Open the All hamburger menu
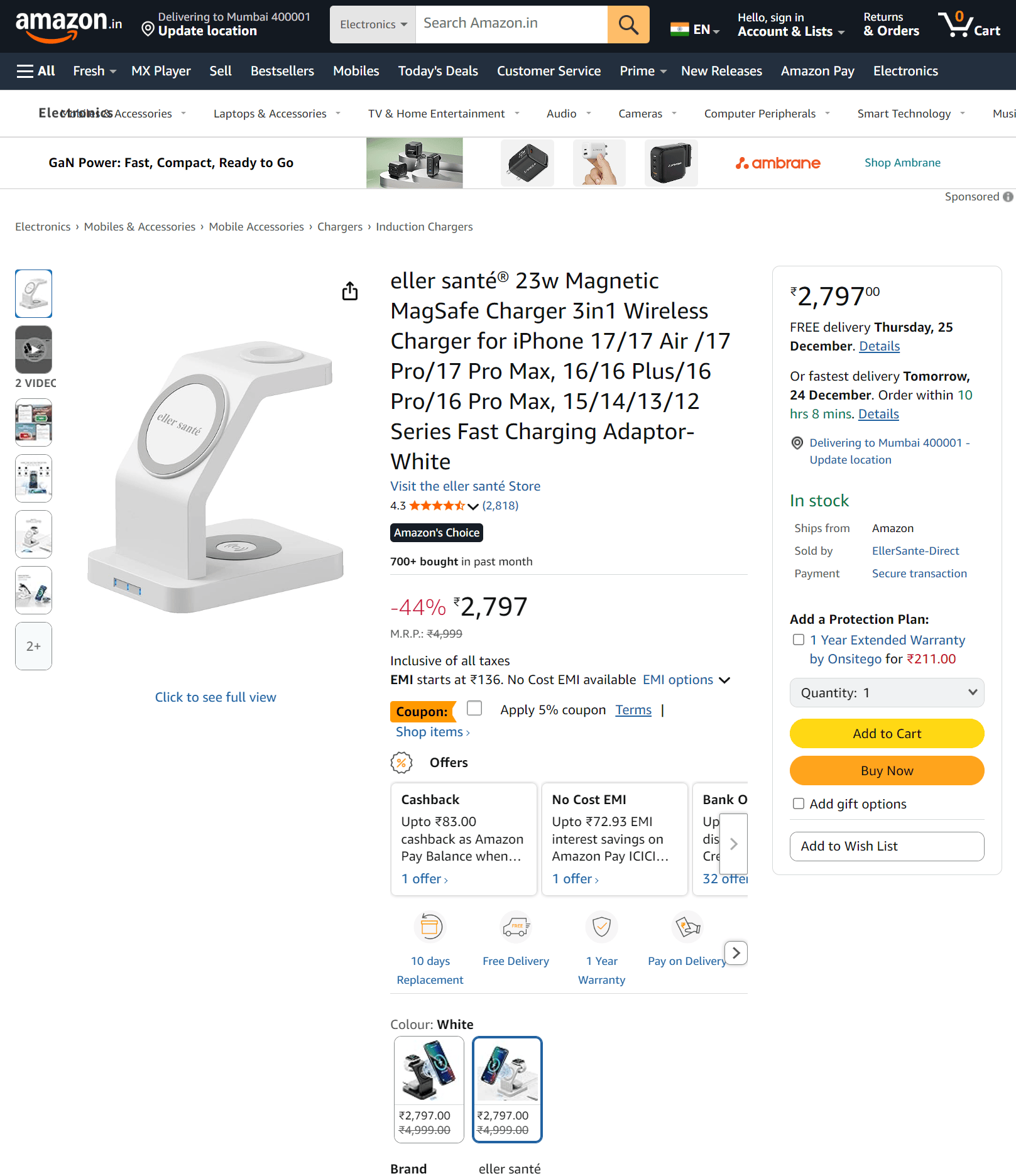The height and width of the screenshot is (1176, 1016). (x=36, y=71)
